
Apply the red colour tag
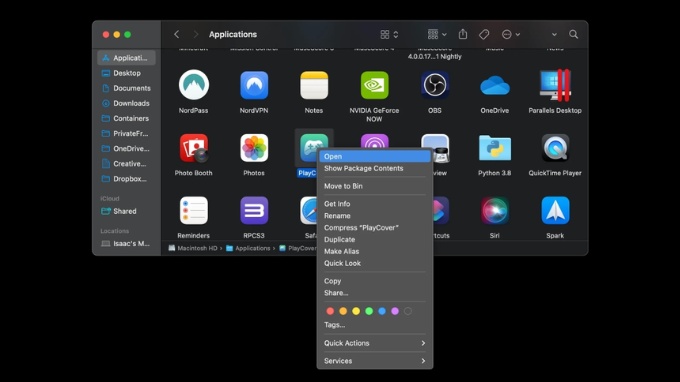coord(330,311)
